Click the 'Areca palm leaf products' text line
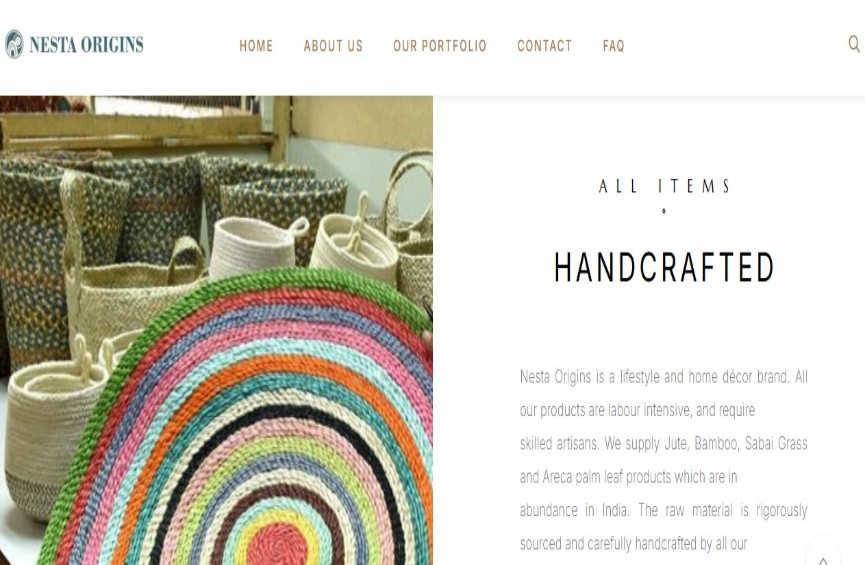 tap(628, 477)
